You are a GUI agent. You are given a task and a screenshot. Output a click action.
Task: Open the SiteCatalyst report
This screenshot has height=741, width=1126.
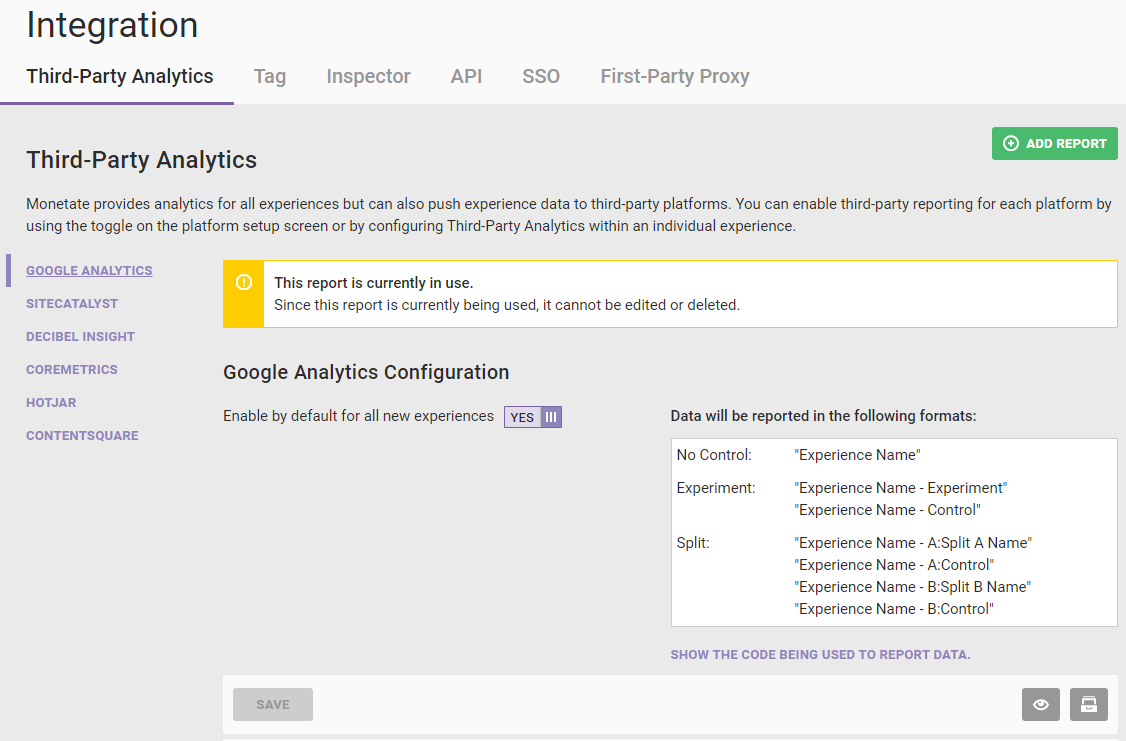tap(72, 304)
